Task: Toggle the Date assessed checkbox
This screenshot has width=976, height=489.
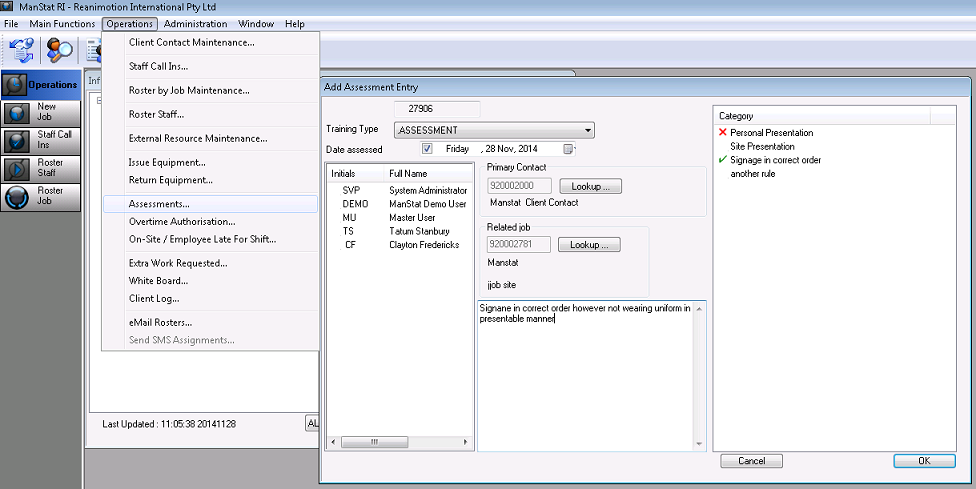Action: (x=427, y=149)
